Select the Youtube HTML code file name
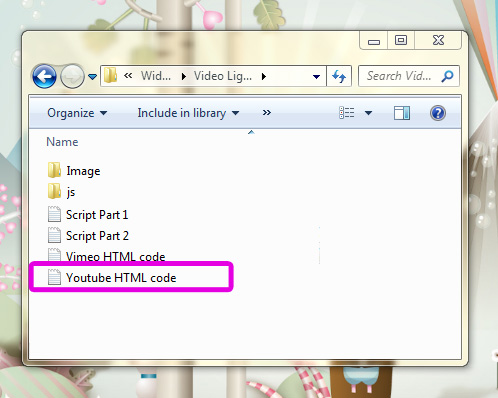The height and width of the screenshot is (398, 498). pos(121,278)
